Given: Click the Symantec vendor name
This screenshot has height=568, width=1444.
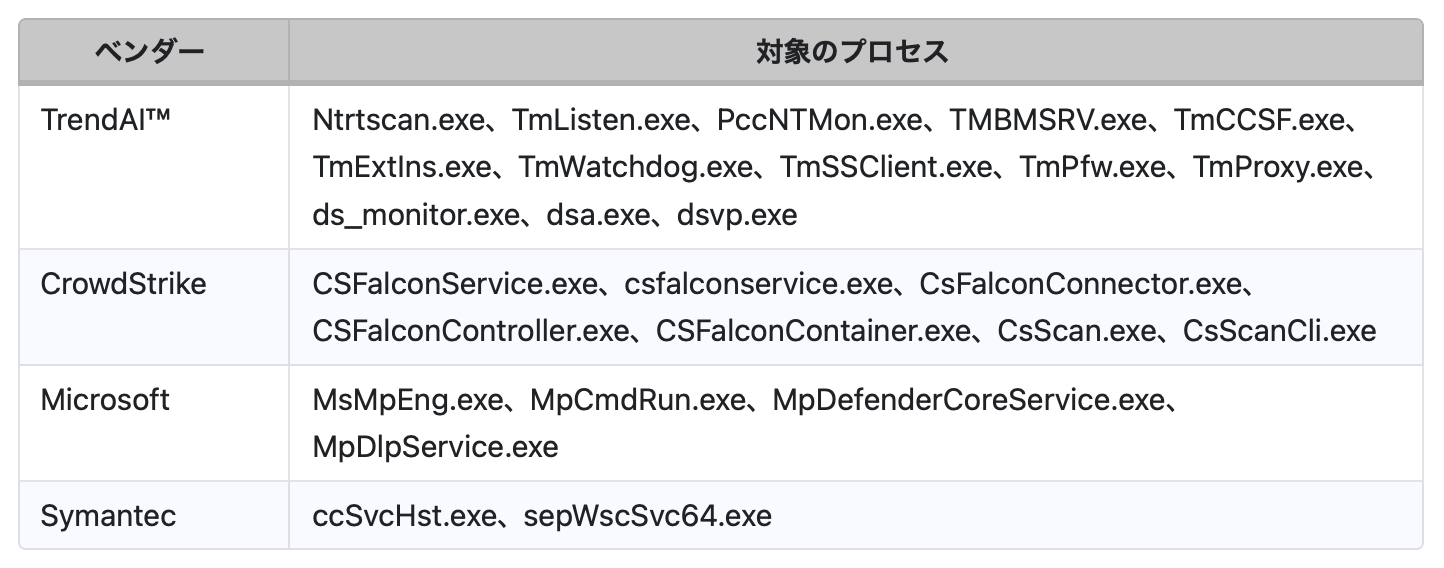Looking at the screenshot, I should click(x=108, y=516).
